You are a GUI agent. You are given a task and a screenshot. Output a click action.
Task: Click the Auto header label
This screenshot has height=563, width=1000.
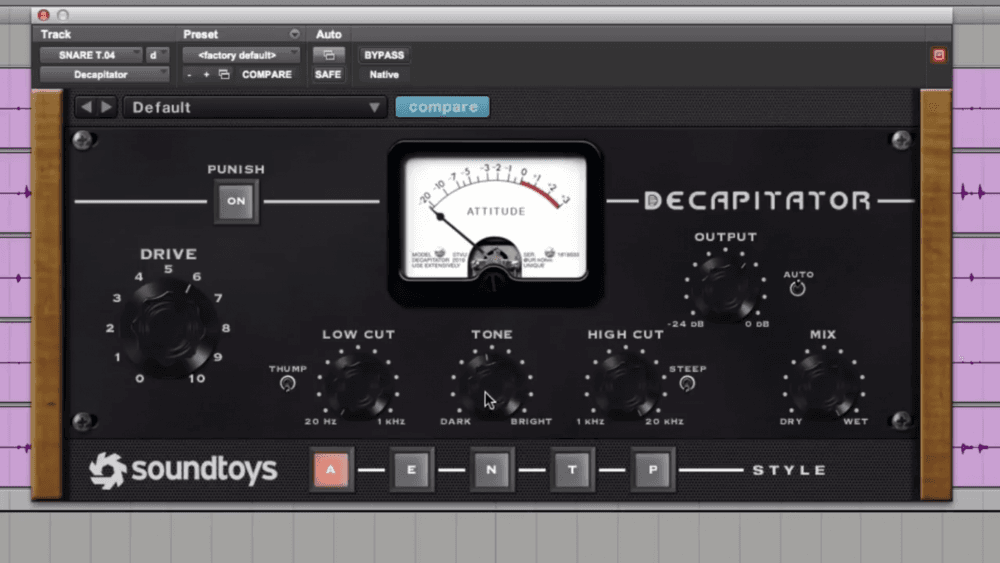tap(328, 34)
